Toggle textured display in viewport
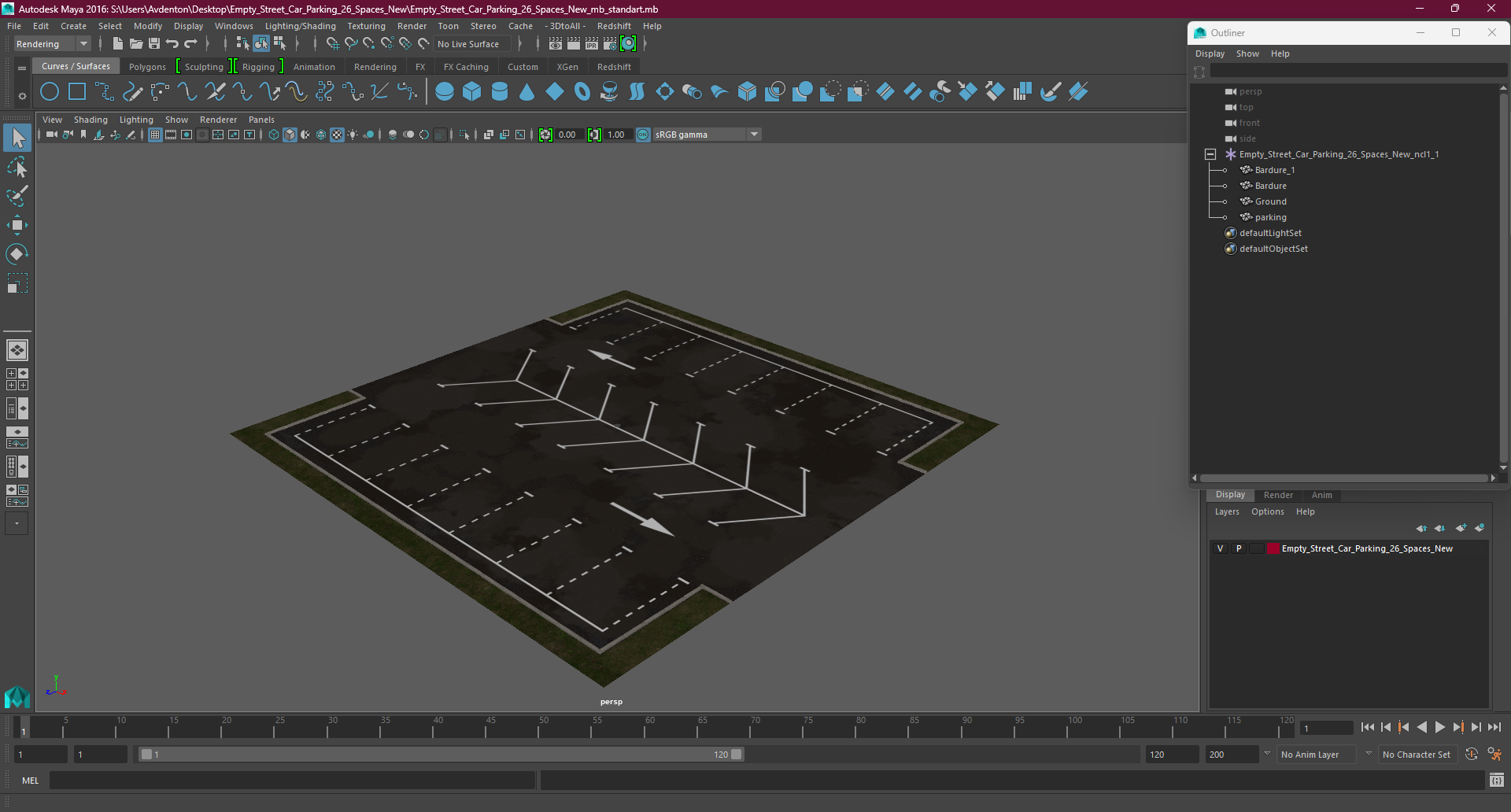Screen dimensions: 1511x812 [x=337, y=135]
